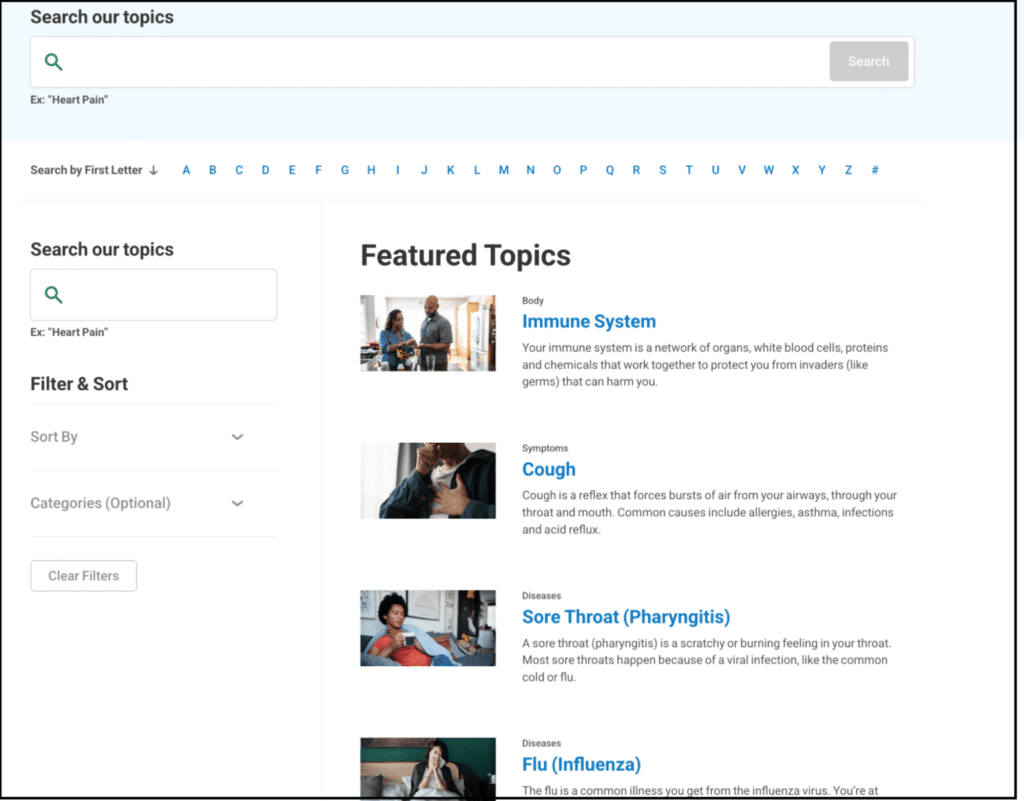This screenshot has width=1024, height=801.
Task: Open the Immune System topic
Action: (x=589, y=321)
